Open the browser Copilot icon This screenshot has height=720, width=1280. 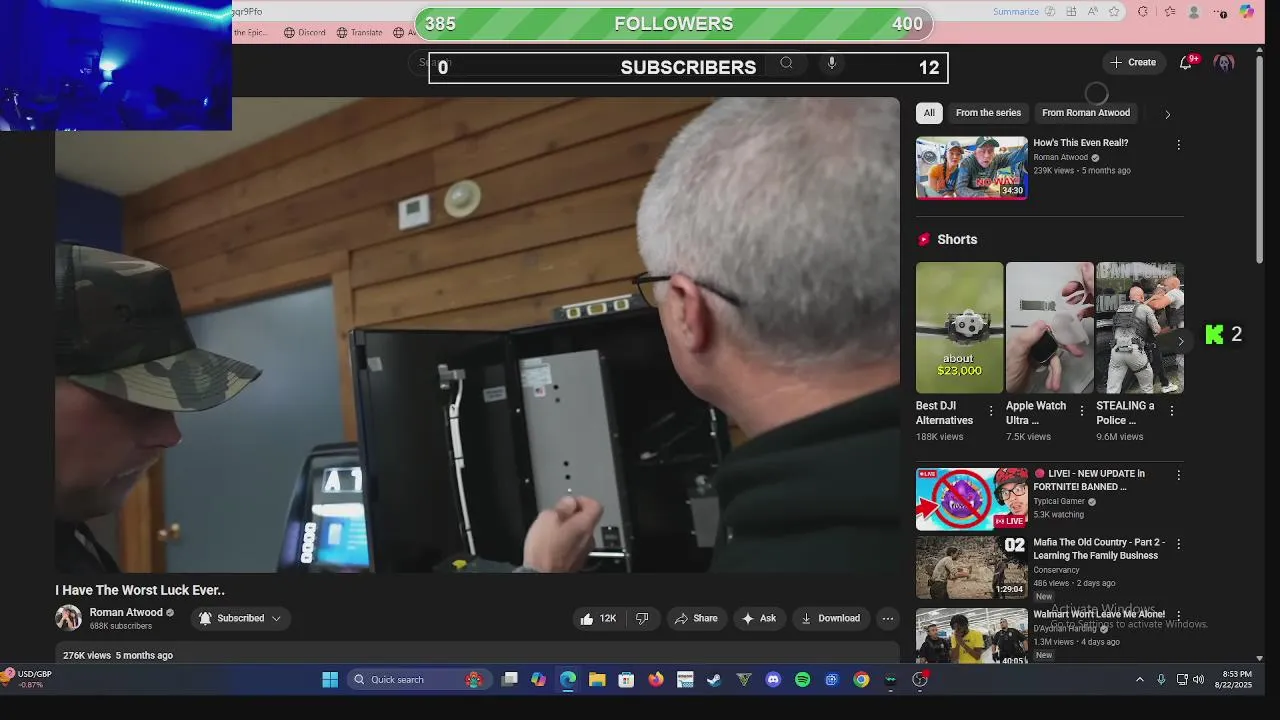pos(1246,12)
